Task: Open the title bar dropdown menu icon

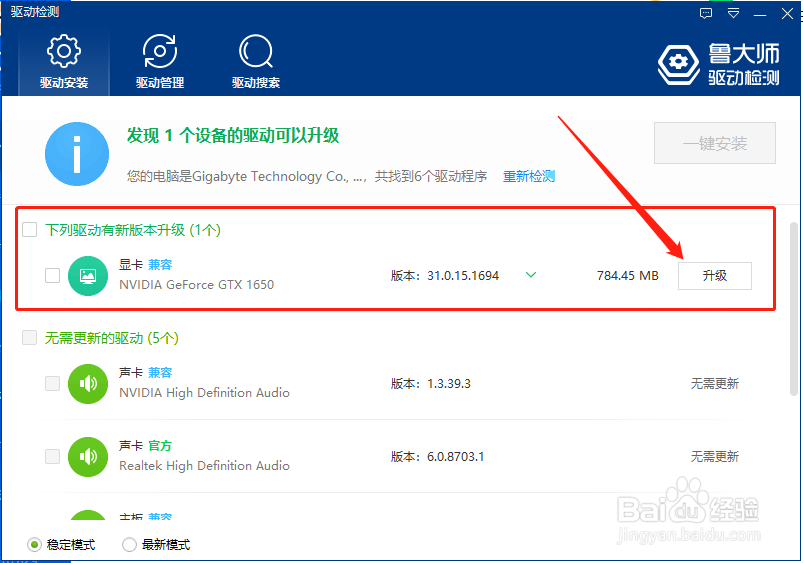Action: 733,13
